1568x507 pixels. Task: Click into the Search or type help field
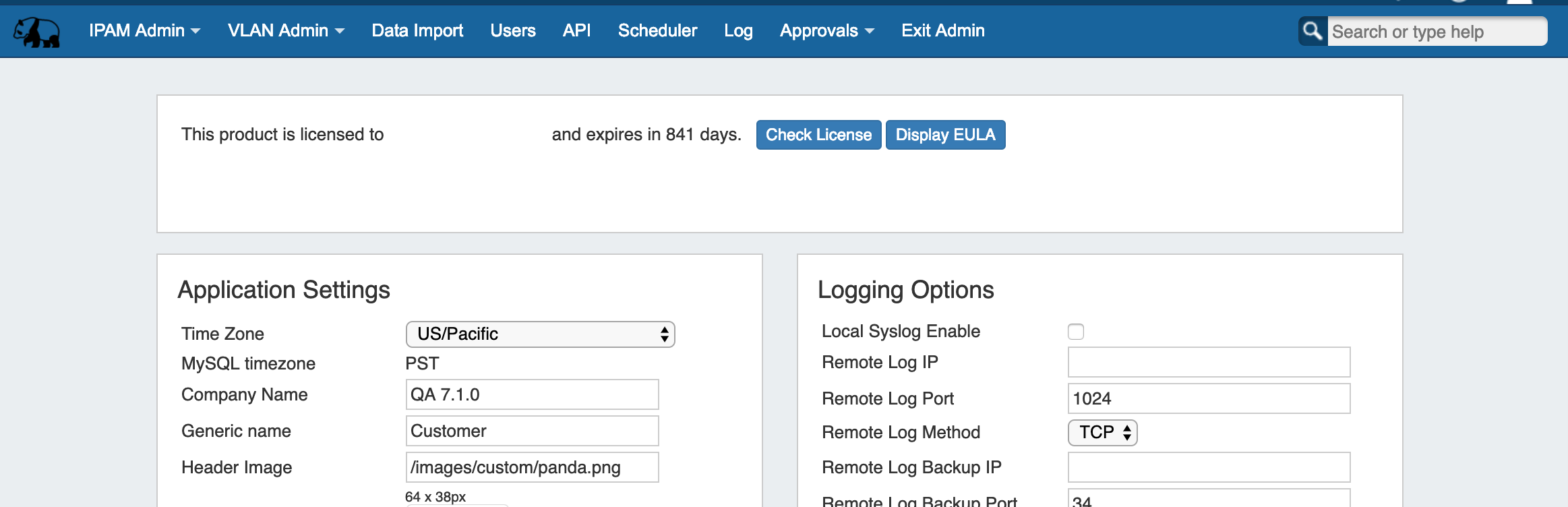[1436, 32]
